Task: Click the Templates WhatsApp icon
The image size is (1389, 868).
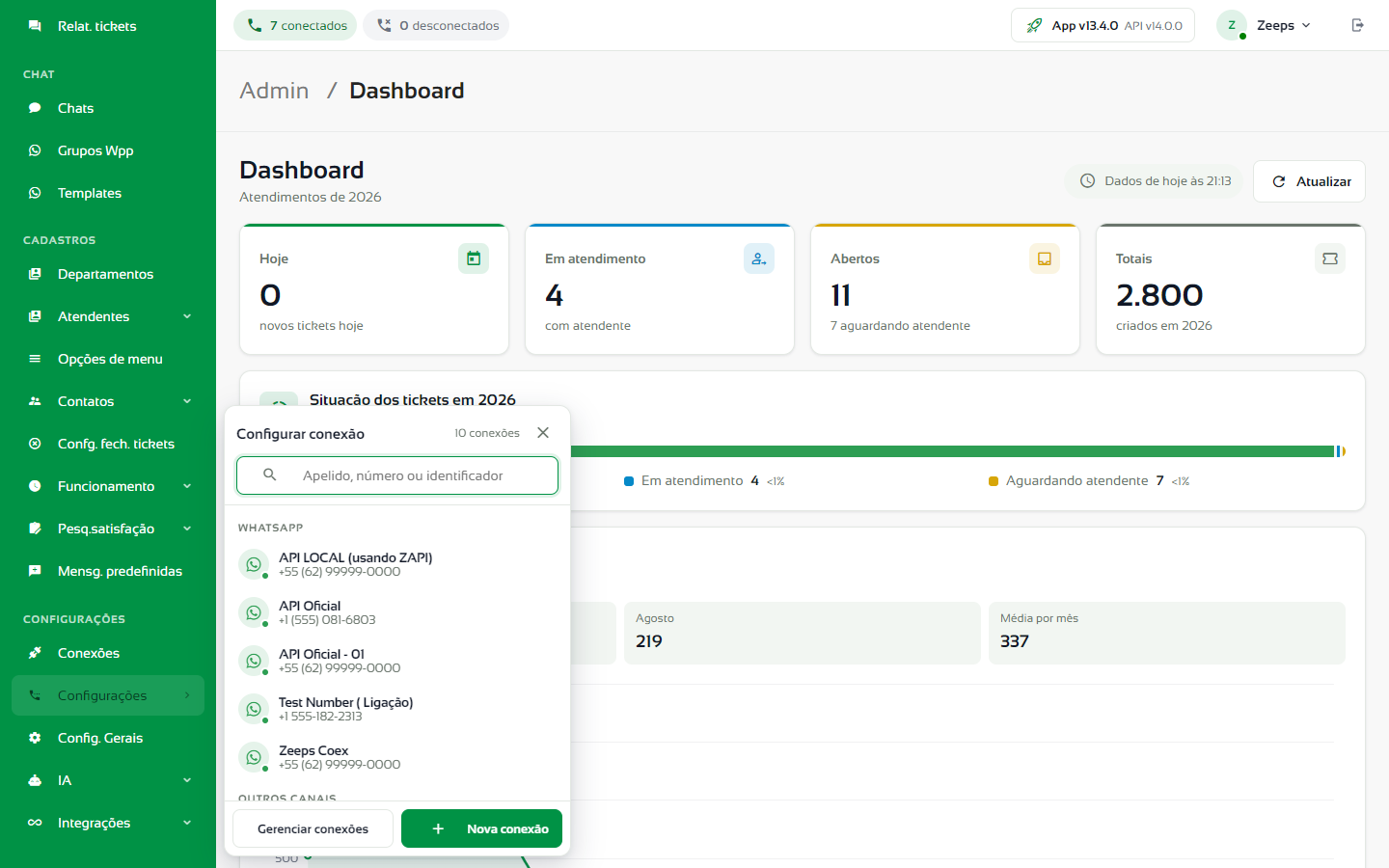Action: coord(35,193)
